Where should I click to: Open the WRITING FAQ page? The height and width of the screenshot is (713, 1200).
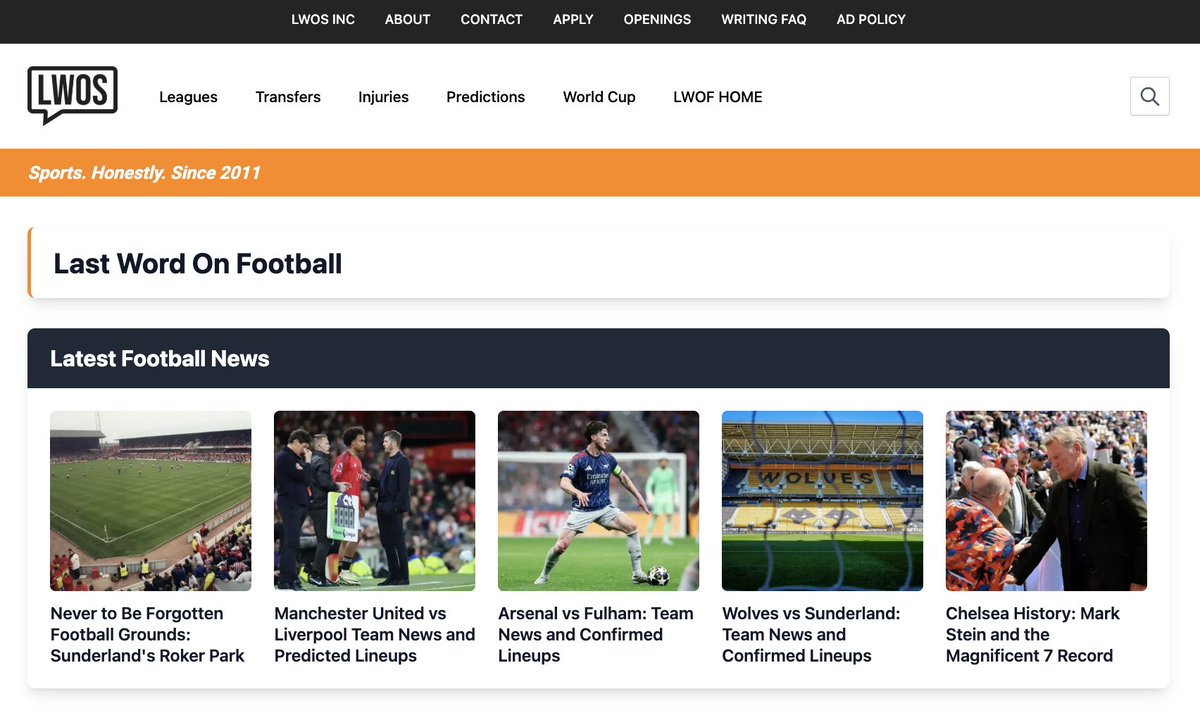pos(764,19)
